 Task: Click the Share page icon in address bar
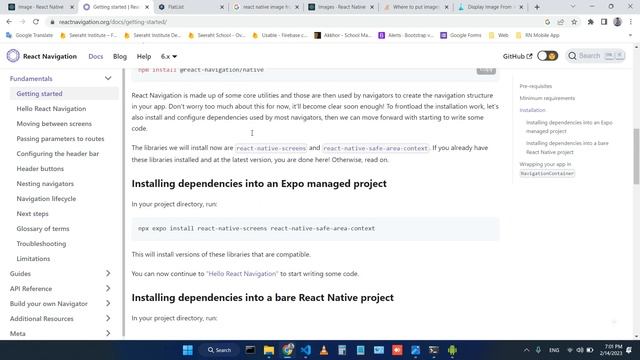pyautogui.click(x=561, y=22)
